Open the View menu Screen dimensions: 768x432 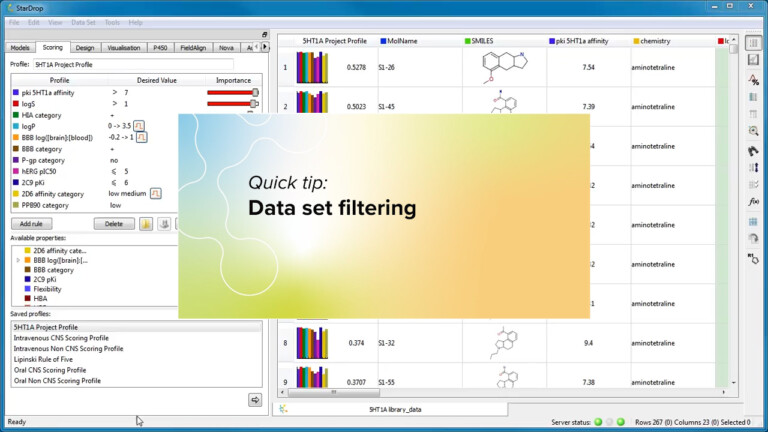[x=55, y=22]
